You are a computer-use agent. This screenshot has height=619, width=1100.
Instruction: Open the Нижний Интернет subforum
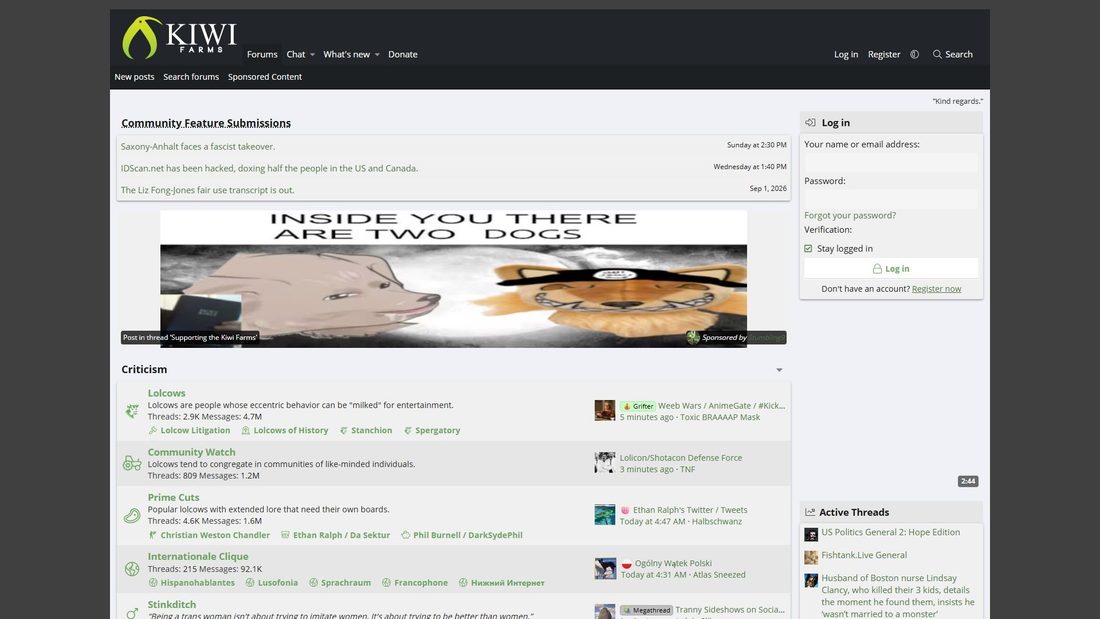coord(507,583)
